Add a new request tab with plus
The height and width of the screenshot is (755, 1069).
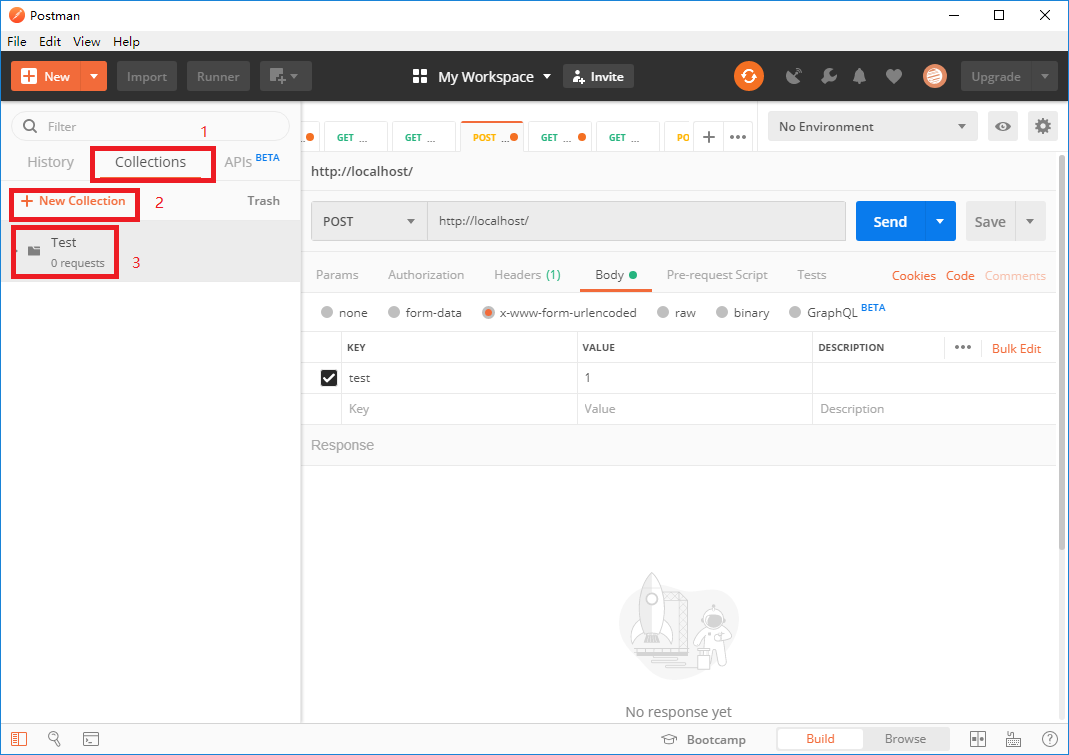pos(709,137)
